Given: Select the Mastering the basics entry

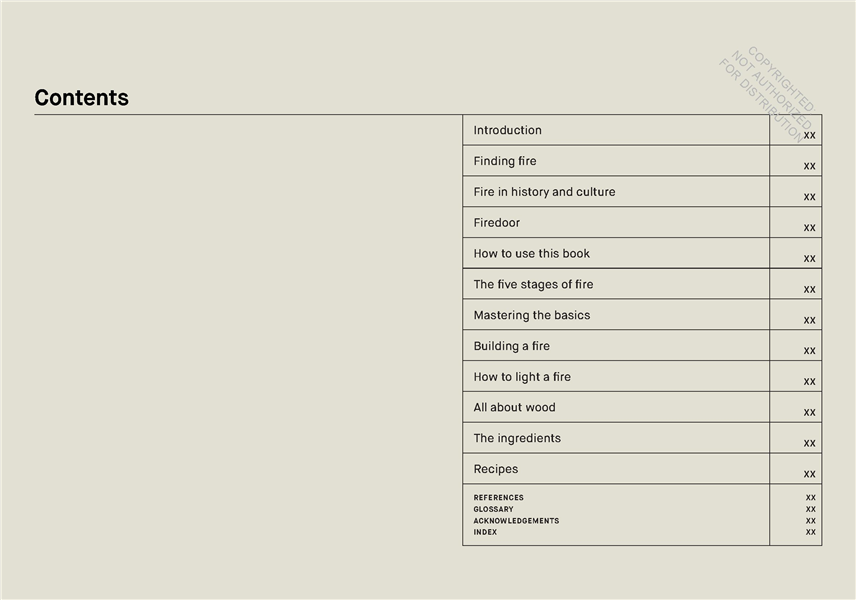Looking at the screenshot, I should click(531, 315).
